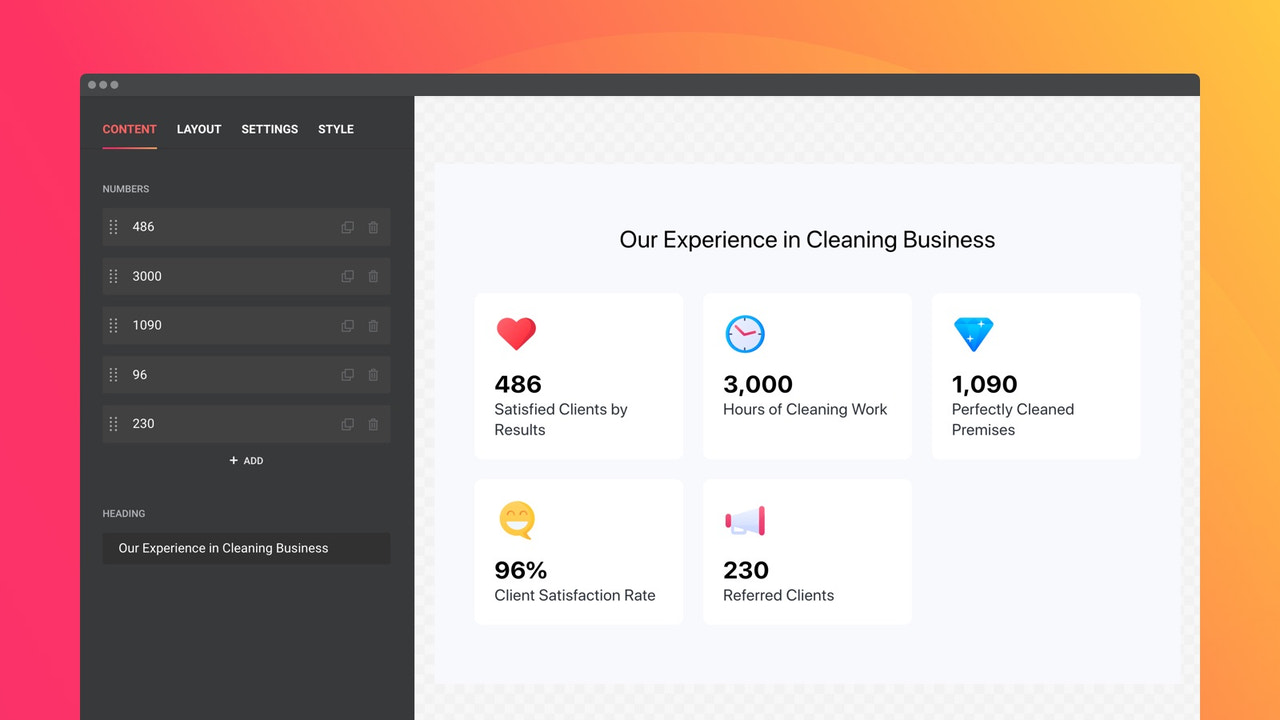This screenshot has width=1280, height=720.
Task: Open the 1090 number row
Action: (x=246, y=325)
